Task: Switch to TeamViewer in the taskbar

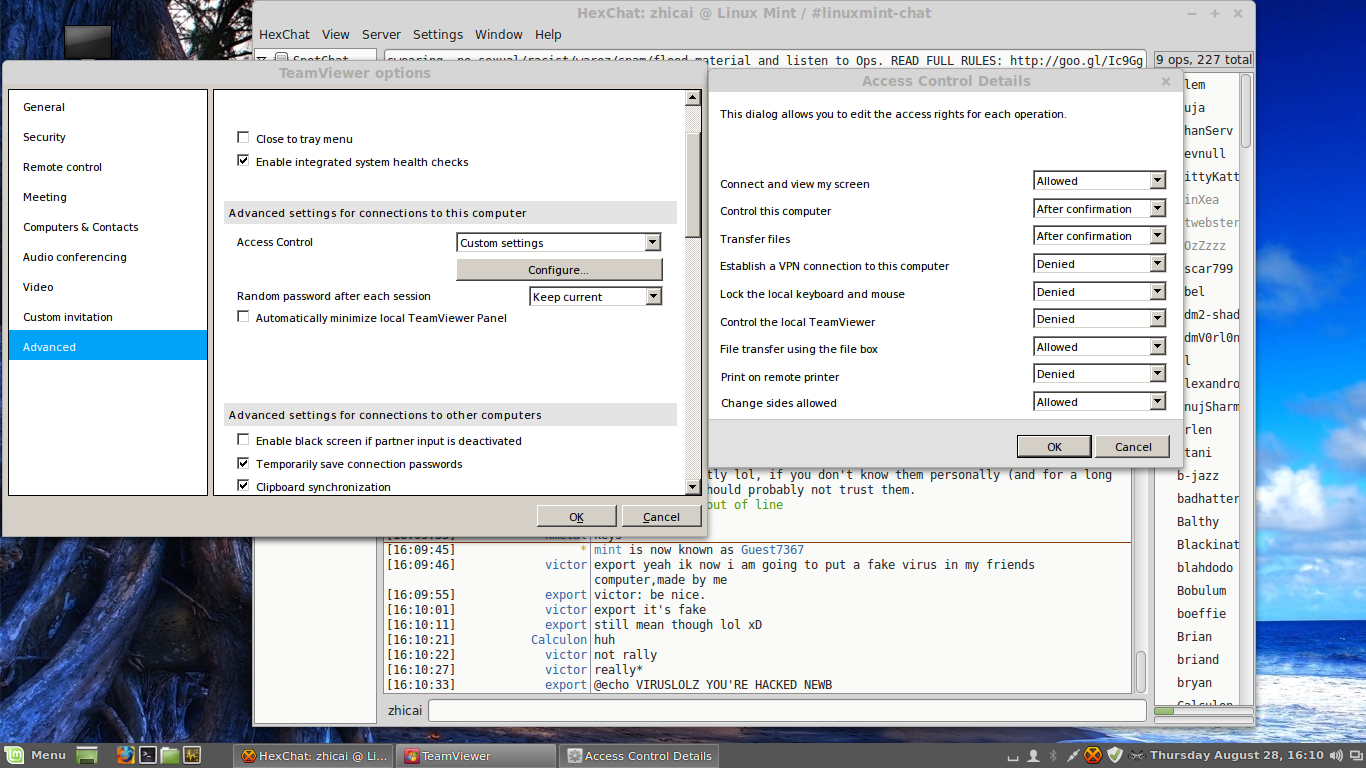Action: click(x=476, y=756)
